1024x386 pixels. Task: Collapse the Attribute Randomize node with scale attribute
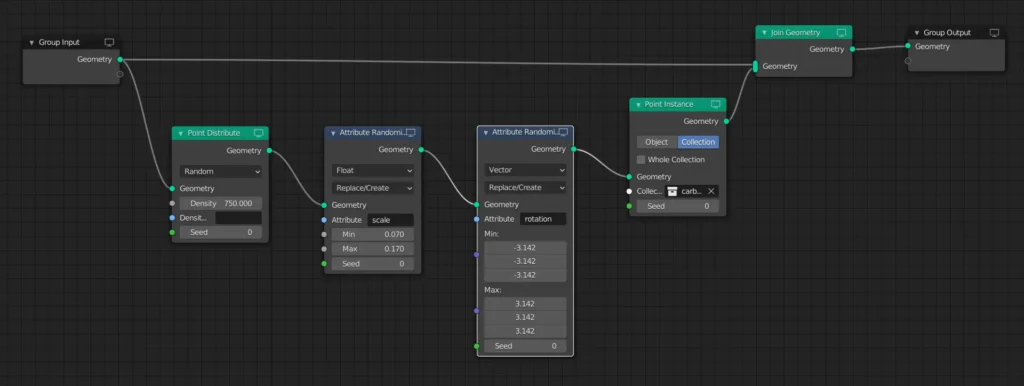(333, 133)
